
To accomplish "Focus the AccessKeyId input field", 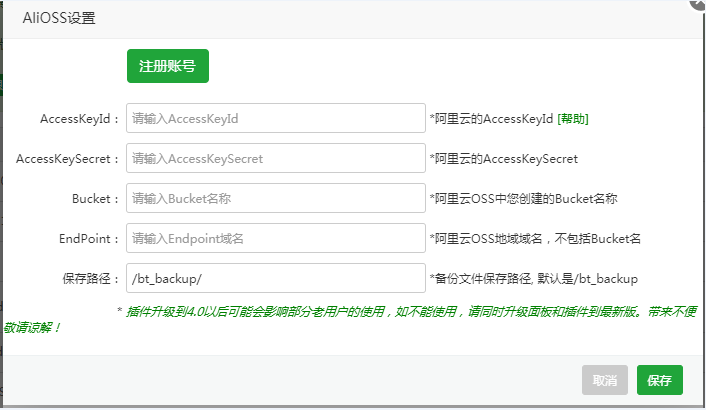I will tap(276, 118).
